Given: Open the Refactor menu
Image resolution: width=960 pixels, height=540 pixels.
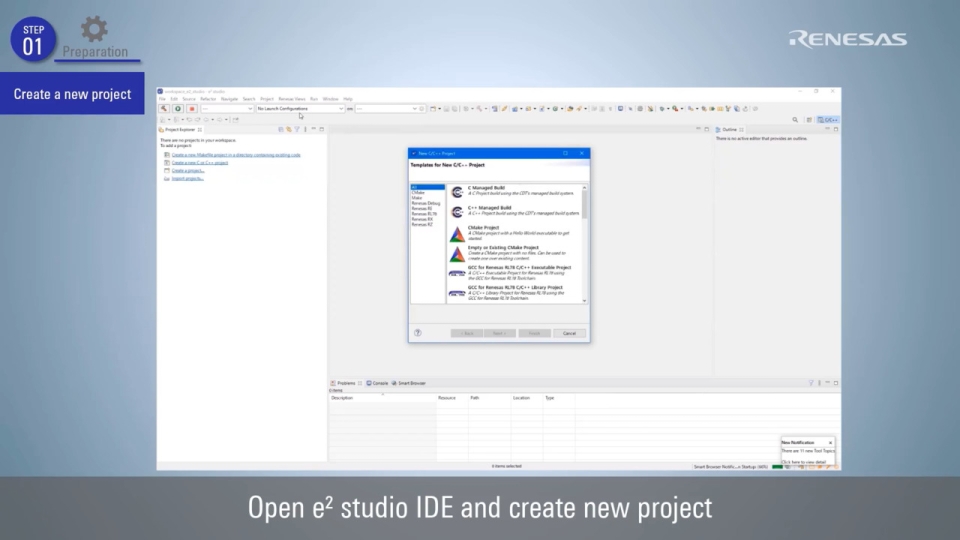Looking at the screenshot, I should coord(208,99).
